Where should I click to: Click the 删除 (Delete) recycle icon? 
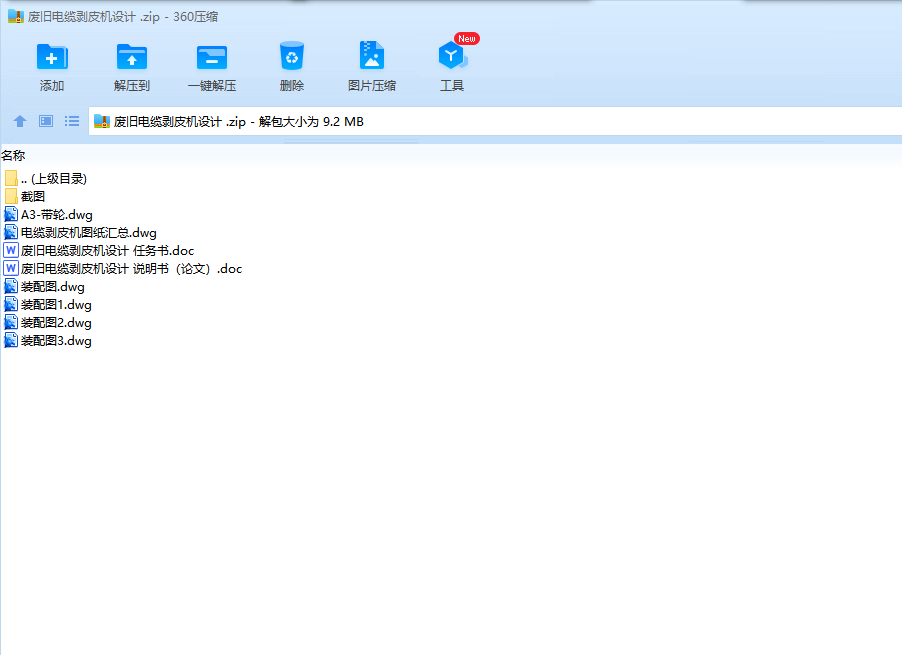[x=292, y=56]
